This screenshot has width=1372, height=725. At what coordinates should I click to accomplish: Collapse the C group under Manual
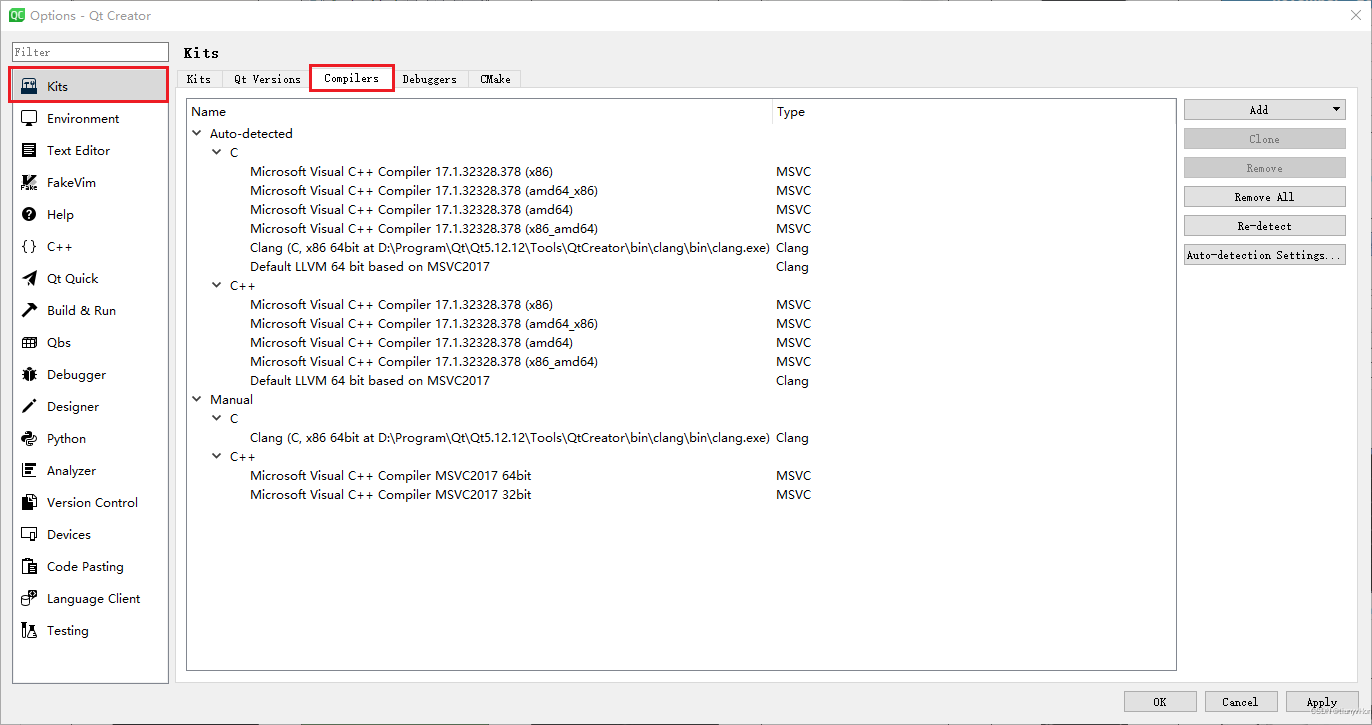(x=217, y=418)
